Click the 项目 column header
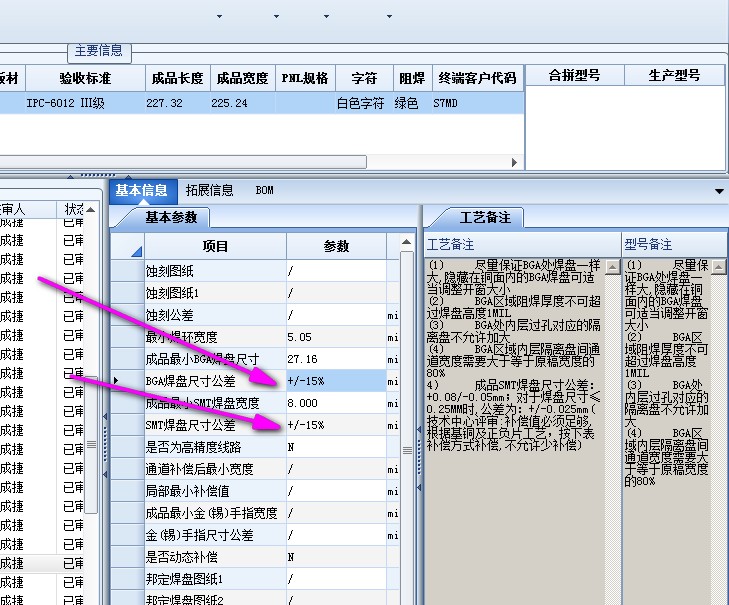 point(215,246)
